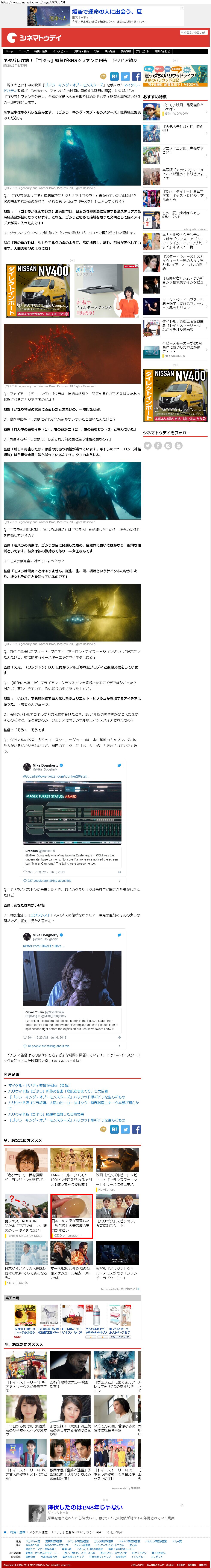Expand '46 people are talking about this' arrow
The height and width of the screenshot is (1568, 211).
pos(119,1046)
